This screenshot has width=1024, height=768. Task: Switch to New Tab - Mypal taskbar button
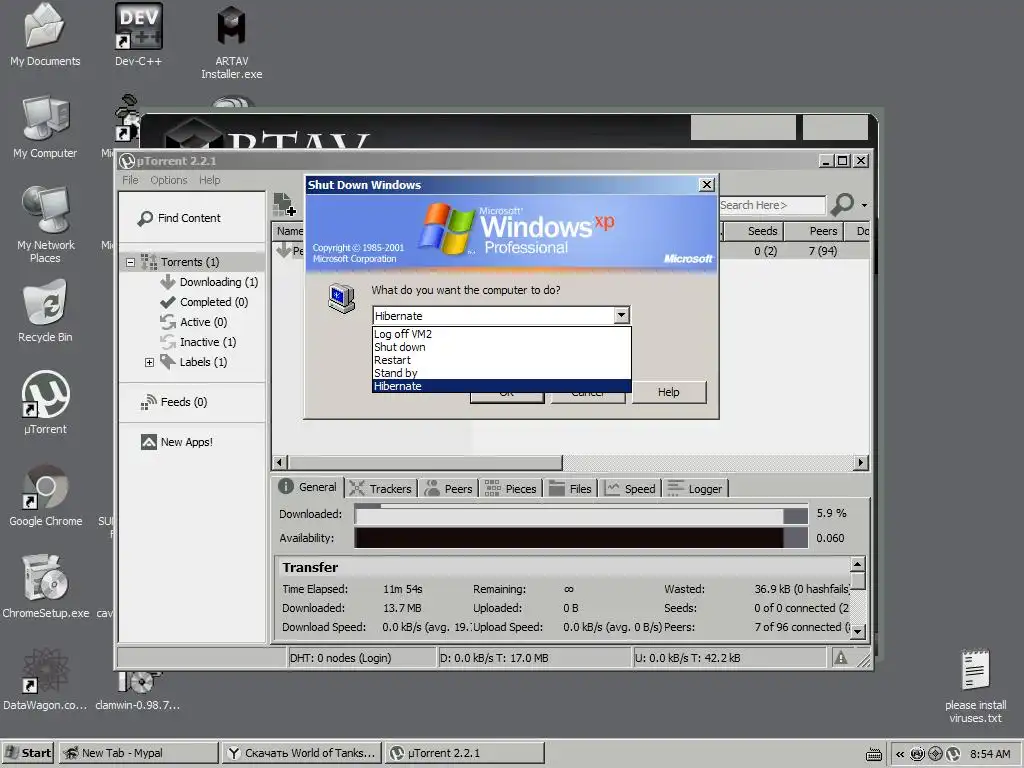pos(138,753)
